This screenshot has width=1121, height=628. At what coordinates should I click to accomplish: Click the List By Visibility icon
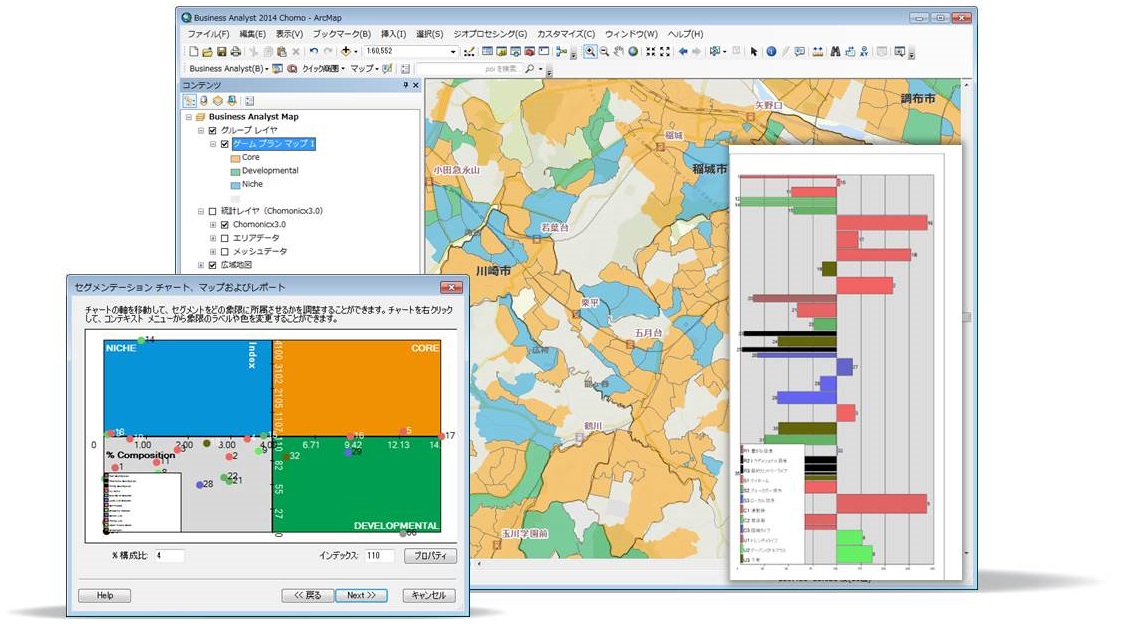point(218,101)
